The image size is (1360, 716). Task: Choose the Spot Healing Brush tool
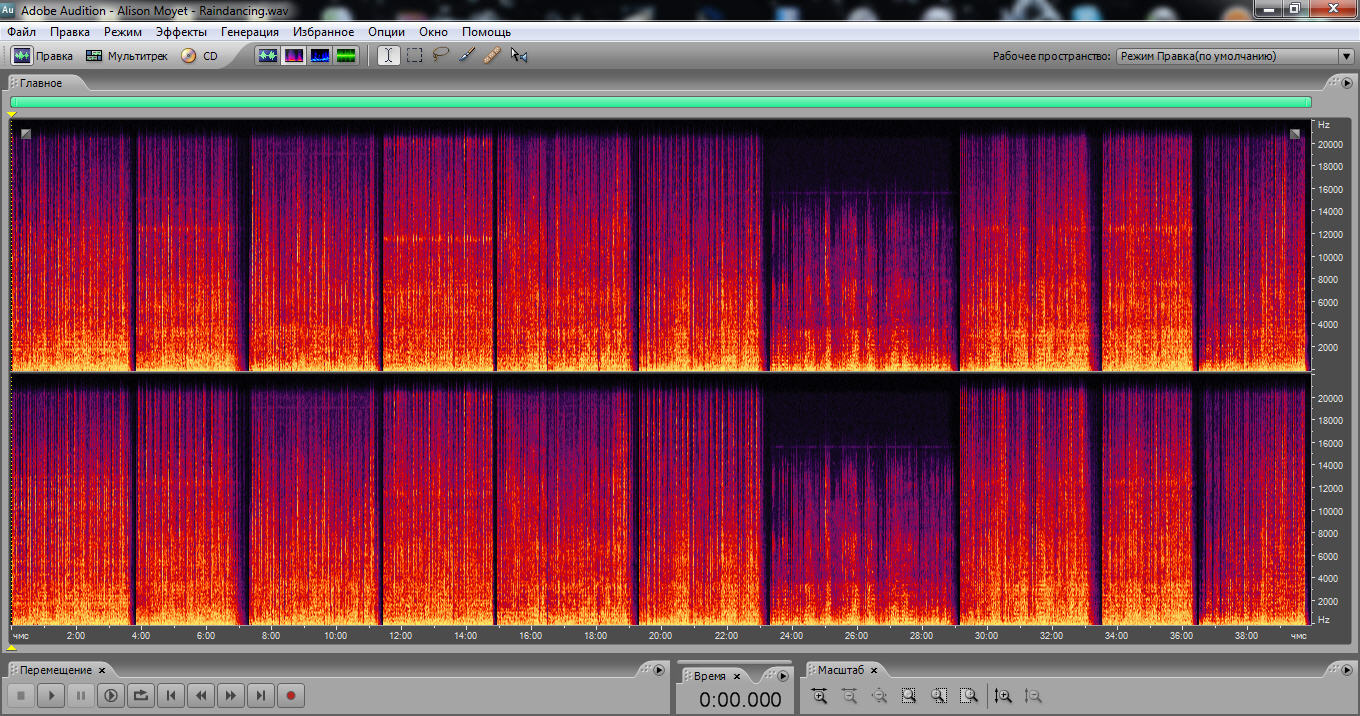pyautogui.click(x=492, y=56)
